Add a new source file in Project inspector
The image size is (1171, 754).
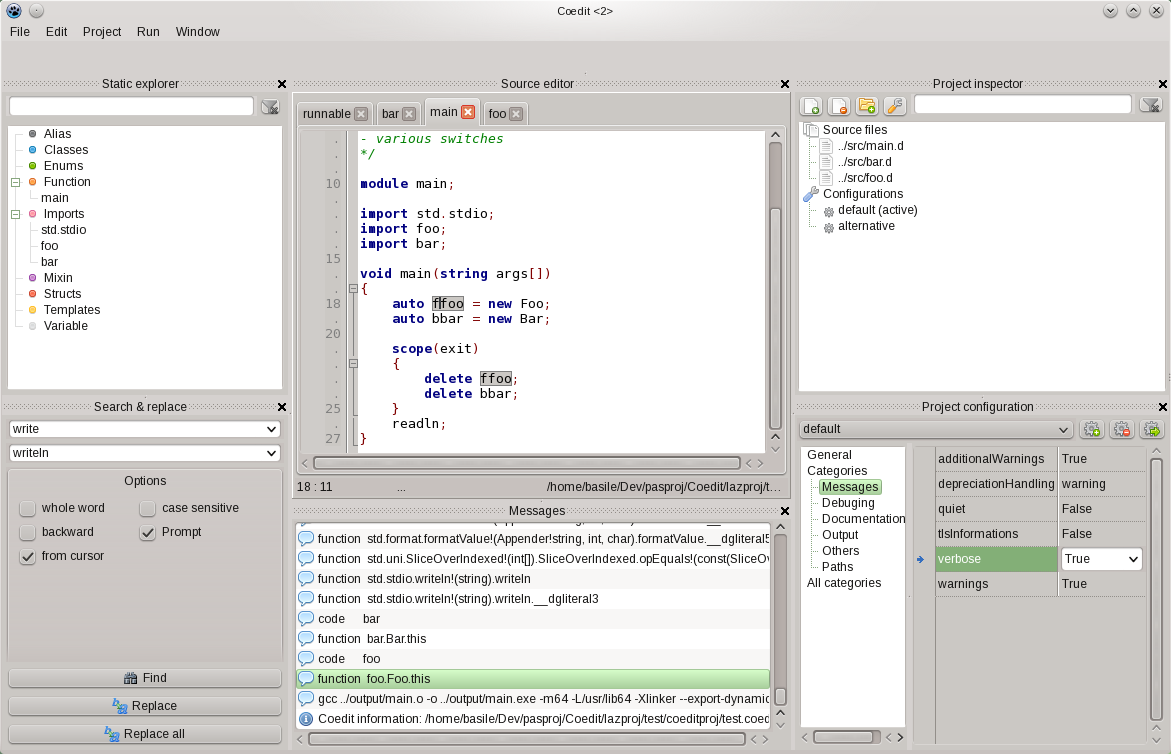(812, 105)
